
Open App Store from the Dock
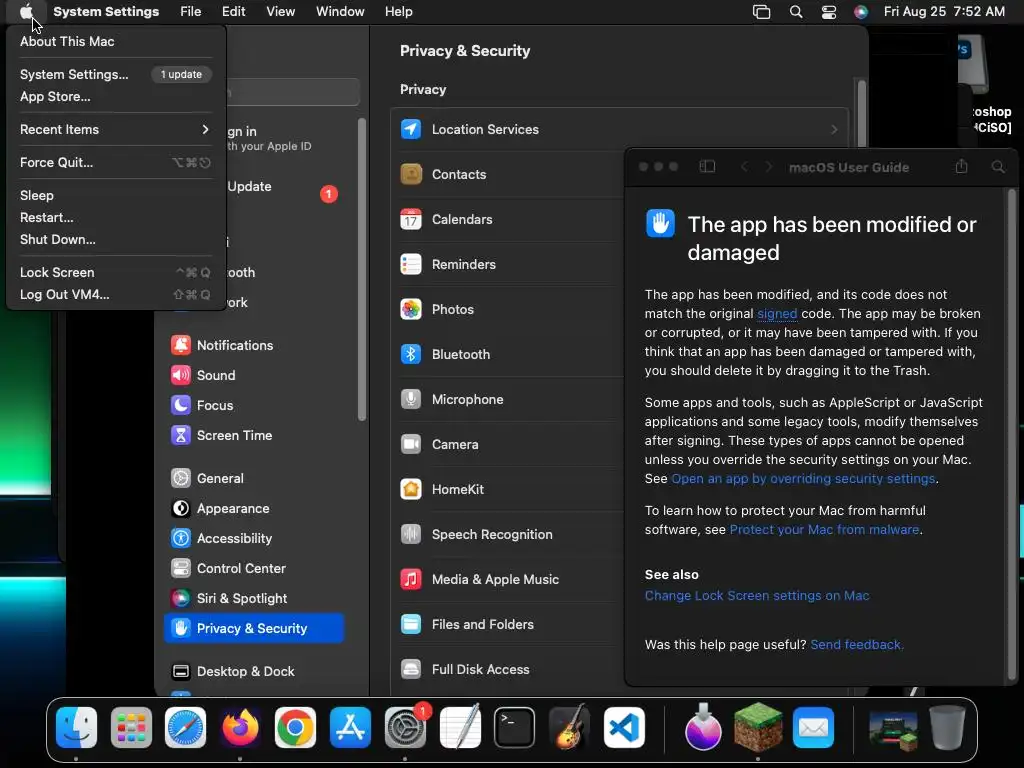pos(350,728)
